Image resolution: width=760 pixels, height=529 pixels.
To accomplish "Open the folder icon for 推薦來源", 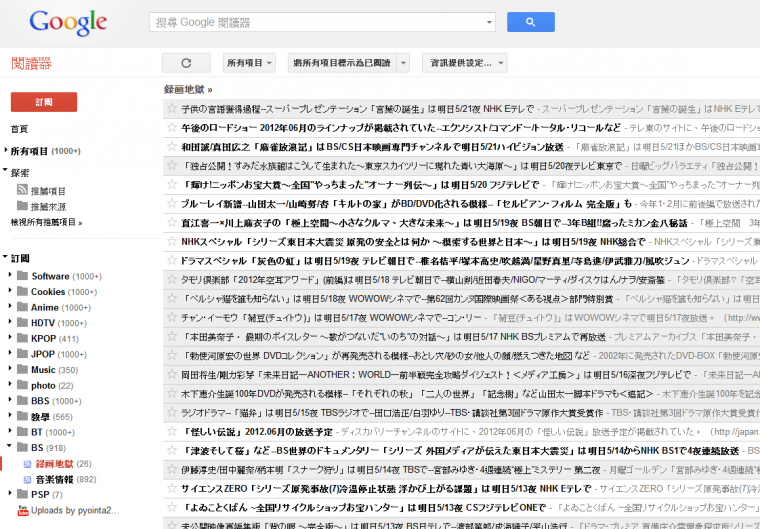I will 22,206.
